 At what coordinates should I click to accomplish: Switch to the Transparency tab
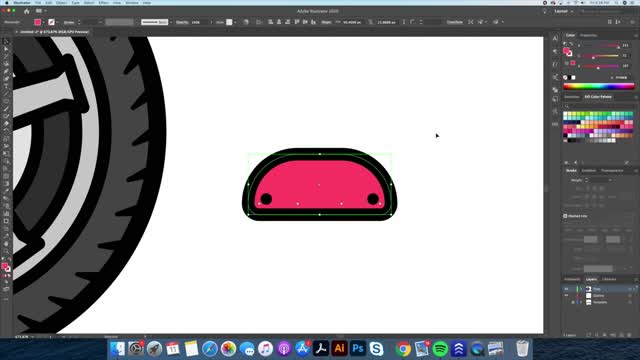coord(612,171)
